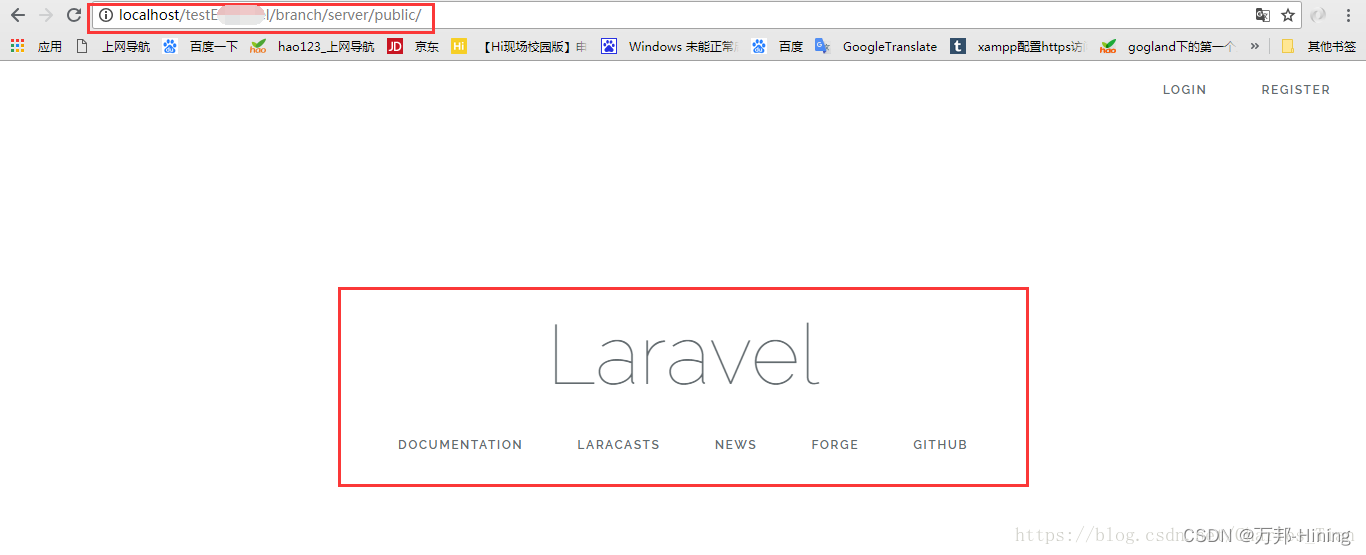Go back with the browser back arrow

click(x=17, y=15)
